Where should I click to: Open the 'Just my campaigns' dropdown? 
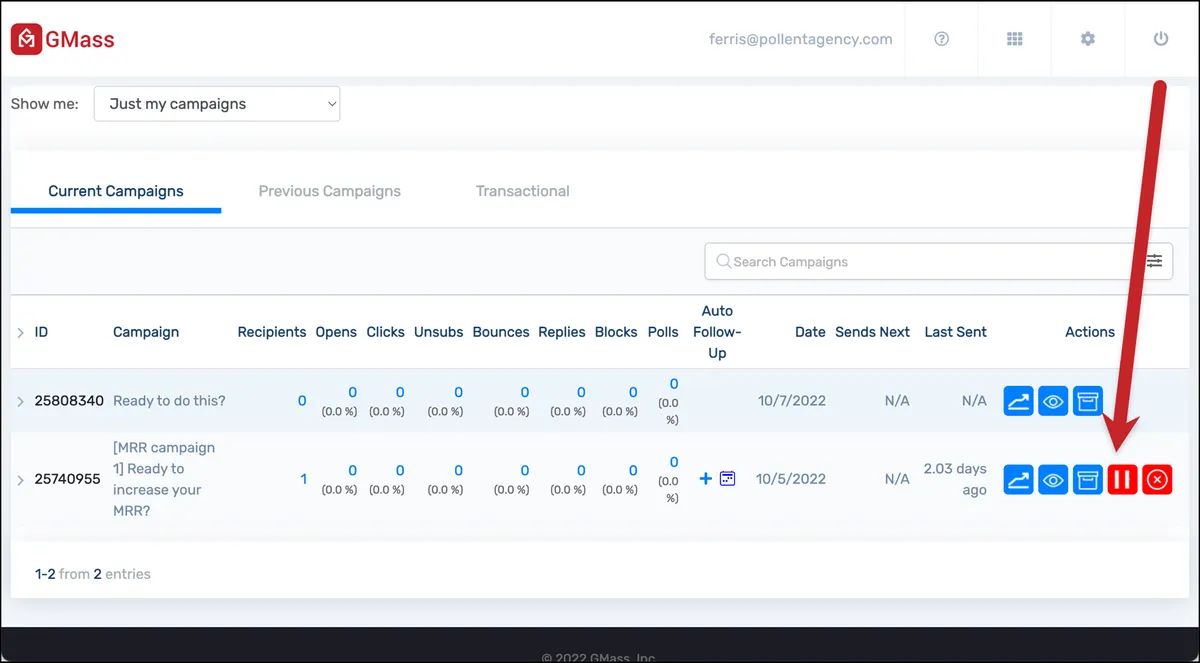(217, 104)
